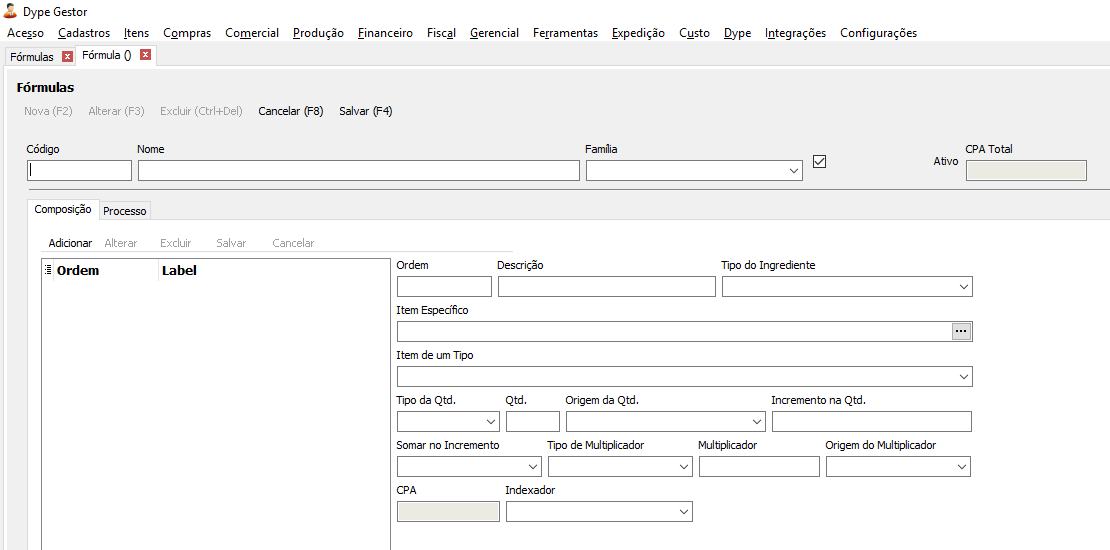Expand the Família dropdown
The height and width of the screenshot is (550, 1110).
click(792, 171)
